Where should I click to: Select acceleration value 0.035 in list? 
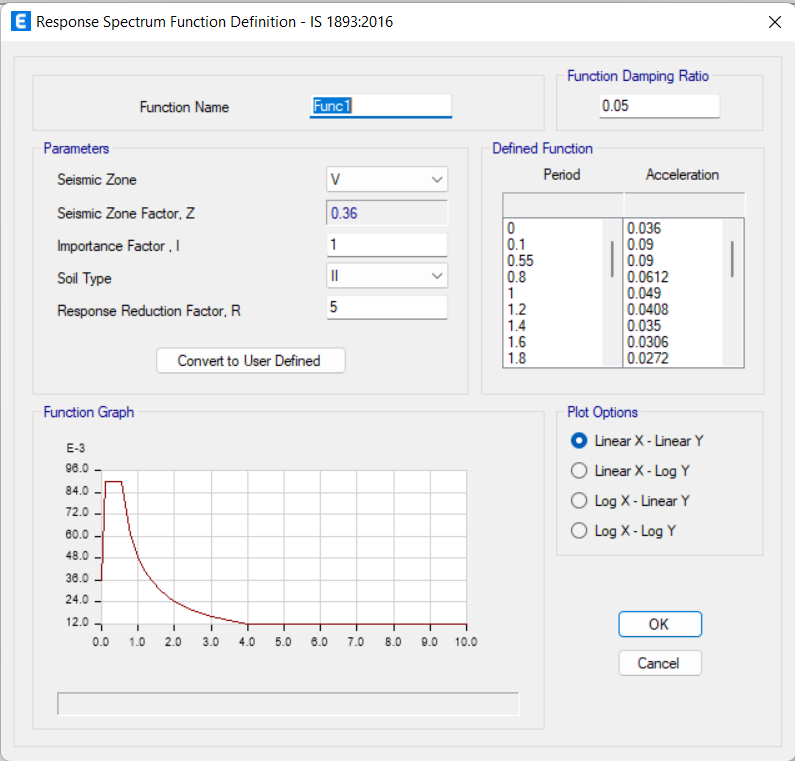click(644, 325)
